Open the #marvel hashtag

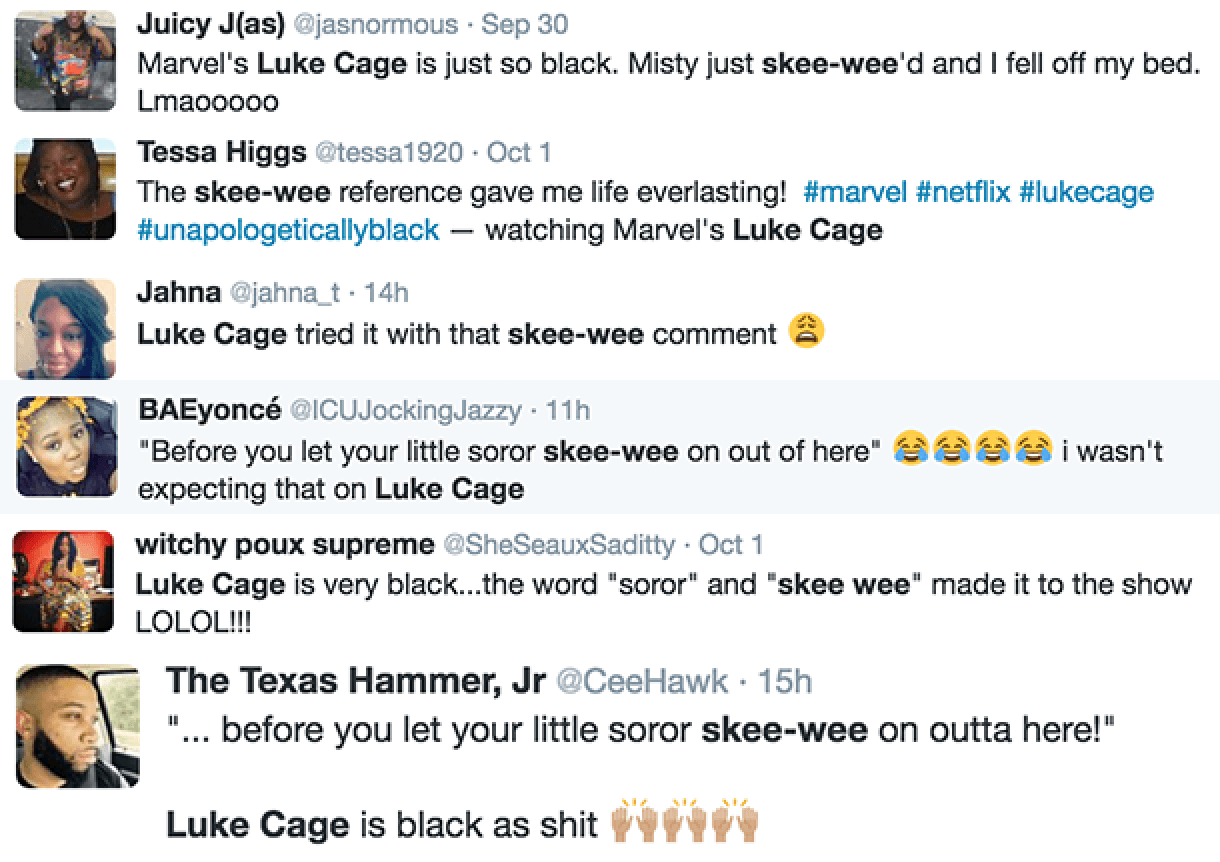tap(855, 191)
